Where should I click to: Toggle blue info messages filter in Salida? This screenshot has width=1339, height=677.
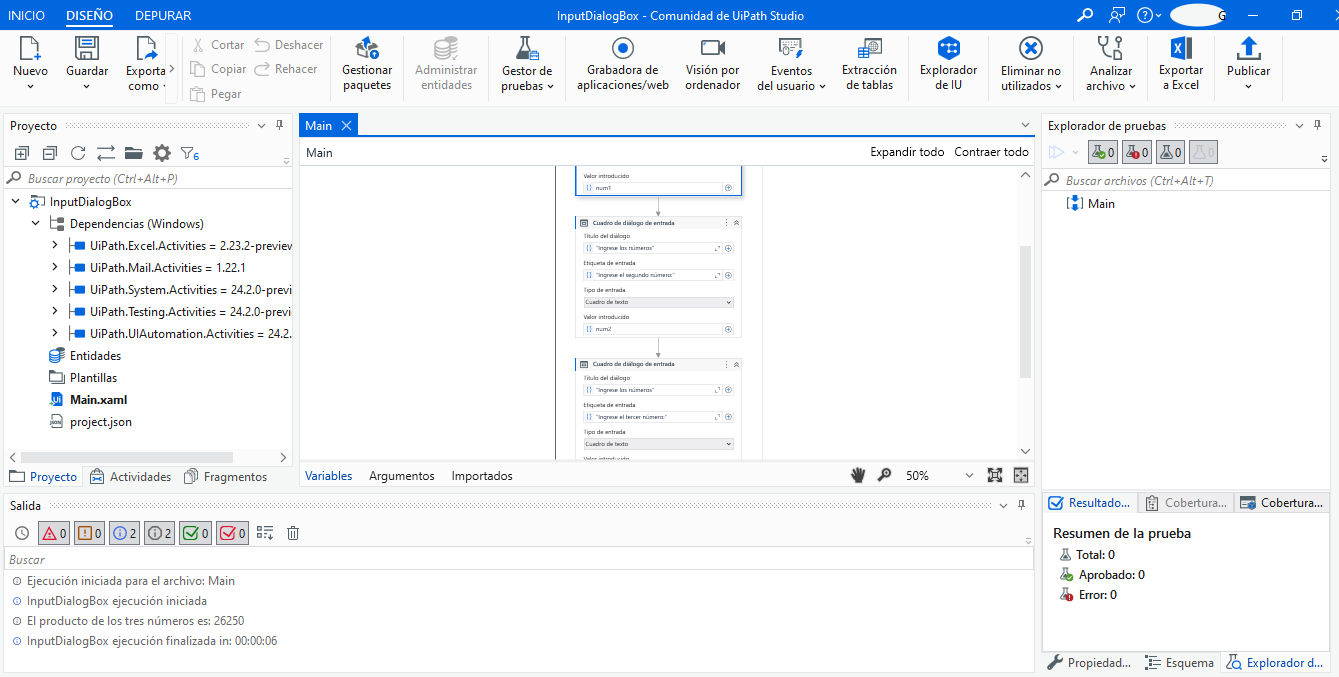click(x=125, y=533)
